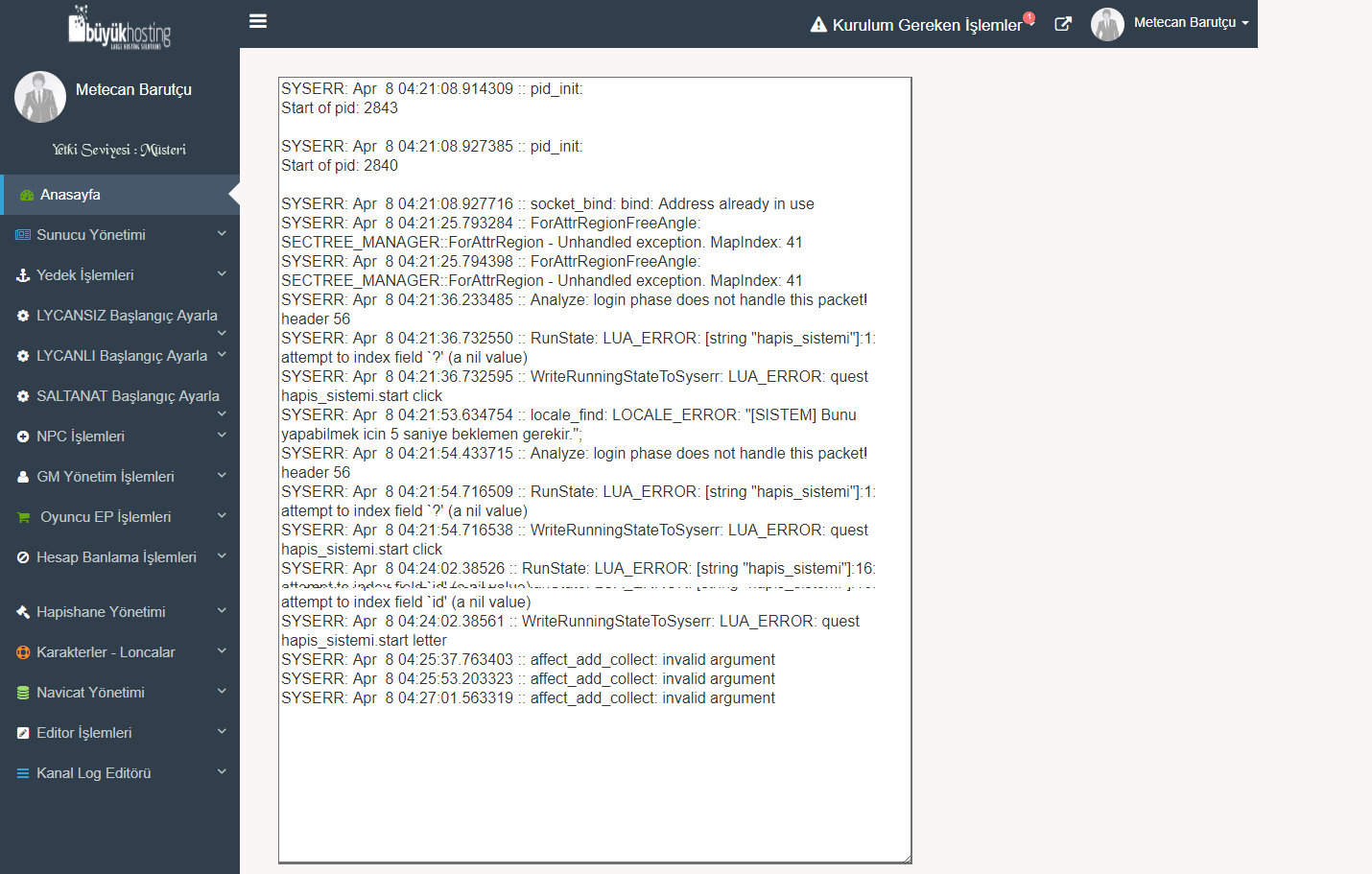Click the gavel icon for Hapishane Yönetimi
This screenshot has height=874, width=1372.
coord(23,612)
